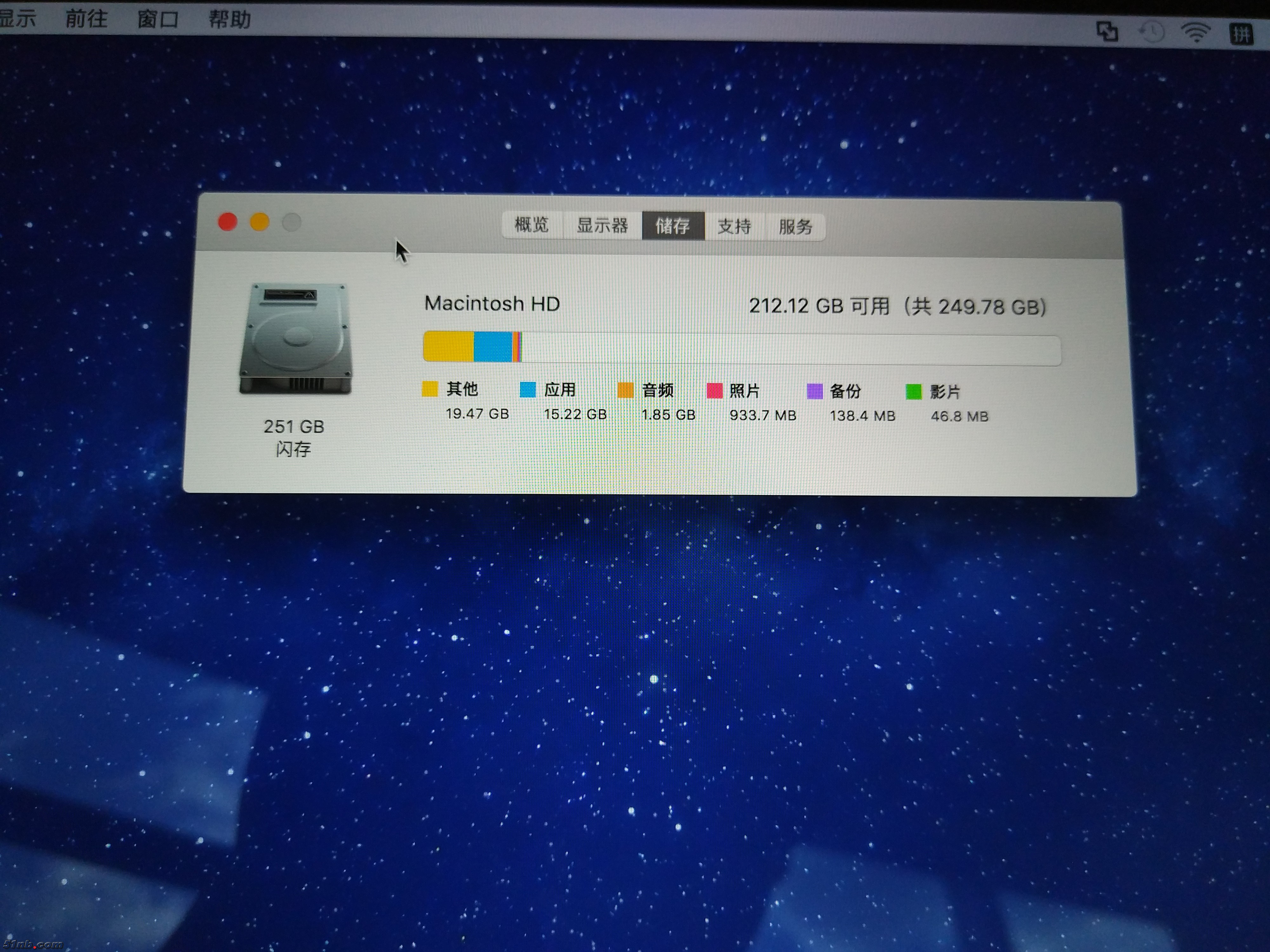This screenshot has width=1270, height=952.
Task: Click the 1.85 GB value
Action: [668, 415]
